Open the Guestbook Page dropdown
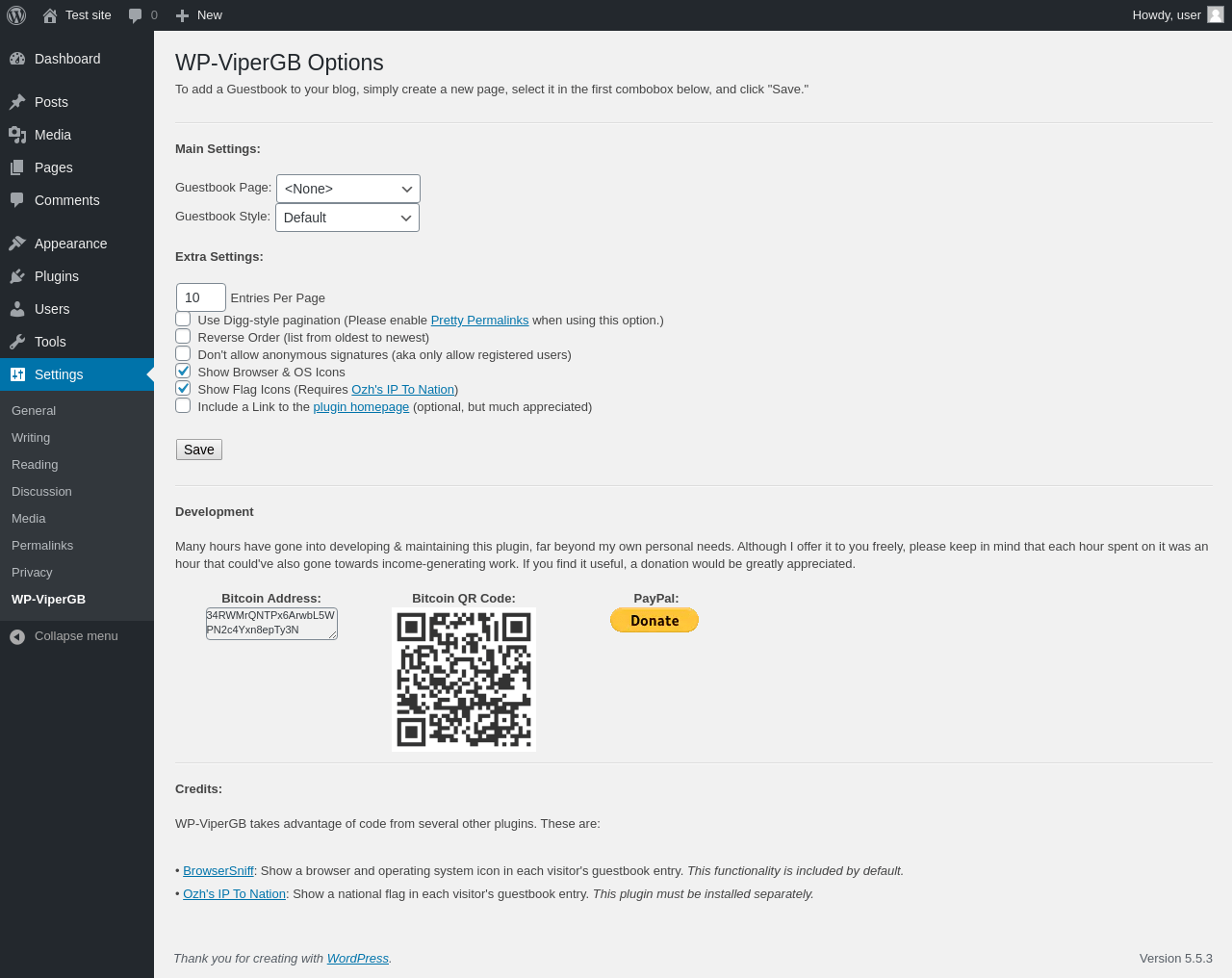 click(x=348, y=189)
